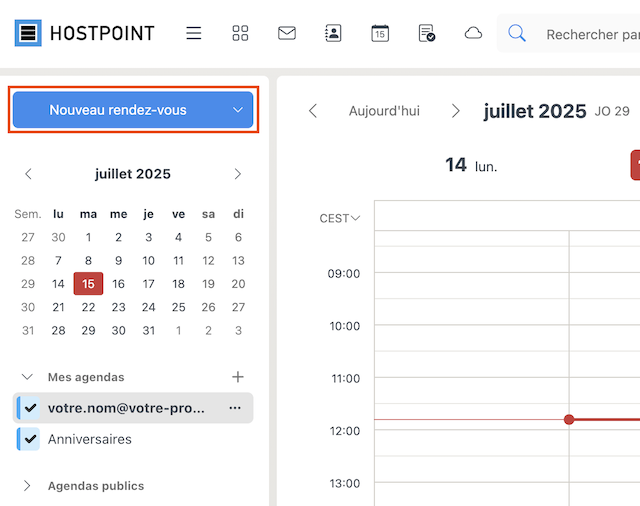This screenshot has width=640, height=506.
Task: Click the 09:00 slot on Monday 14
Action: pos(472,285)
